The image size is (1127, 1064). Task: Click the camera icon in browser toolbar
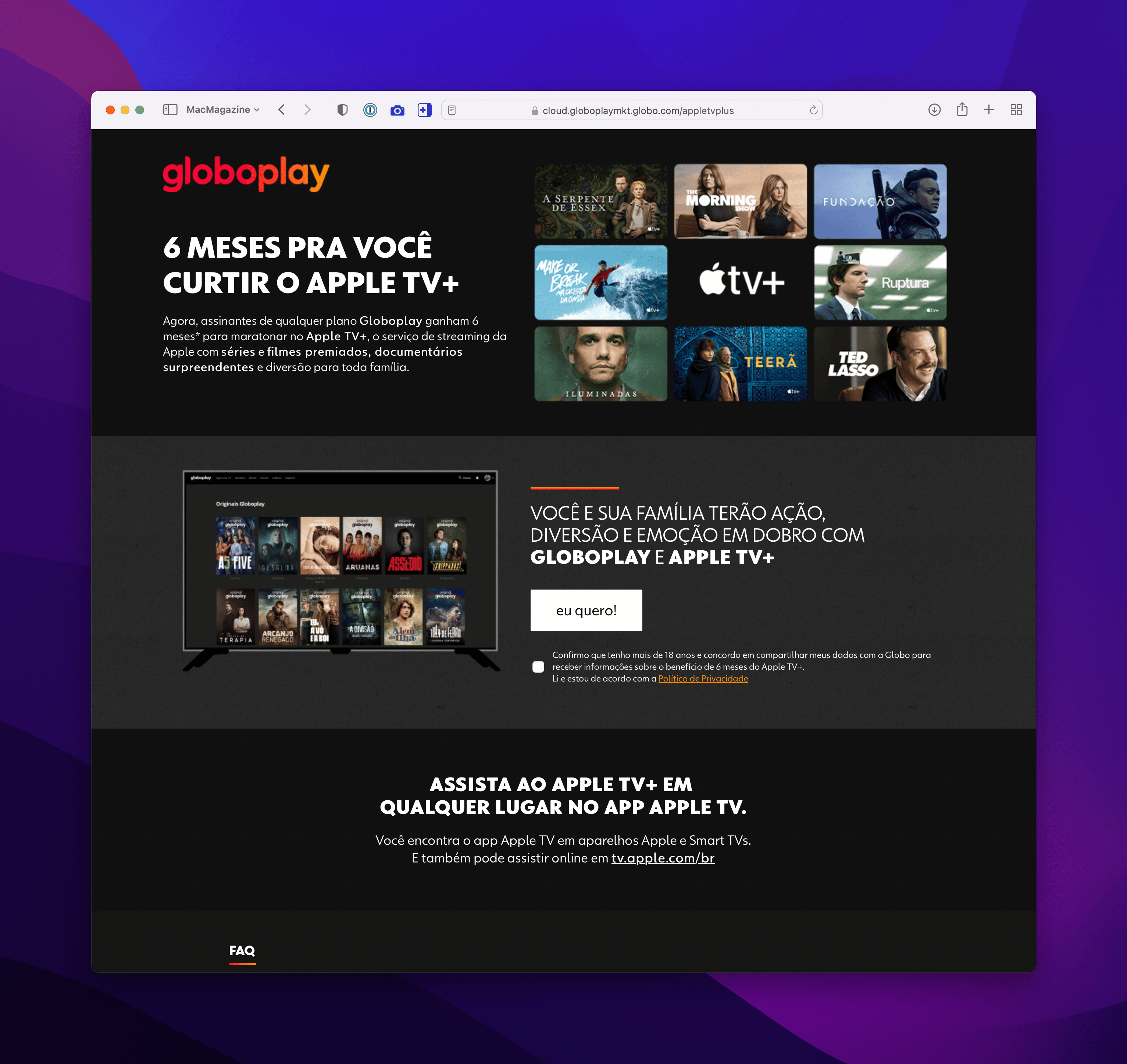397,108
